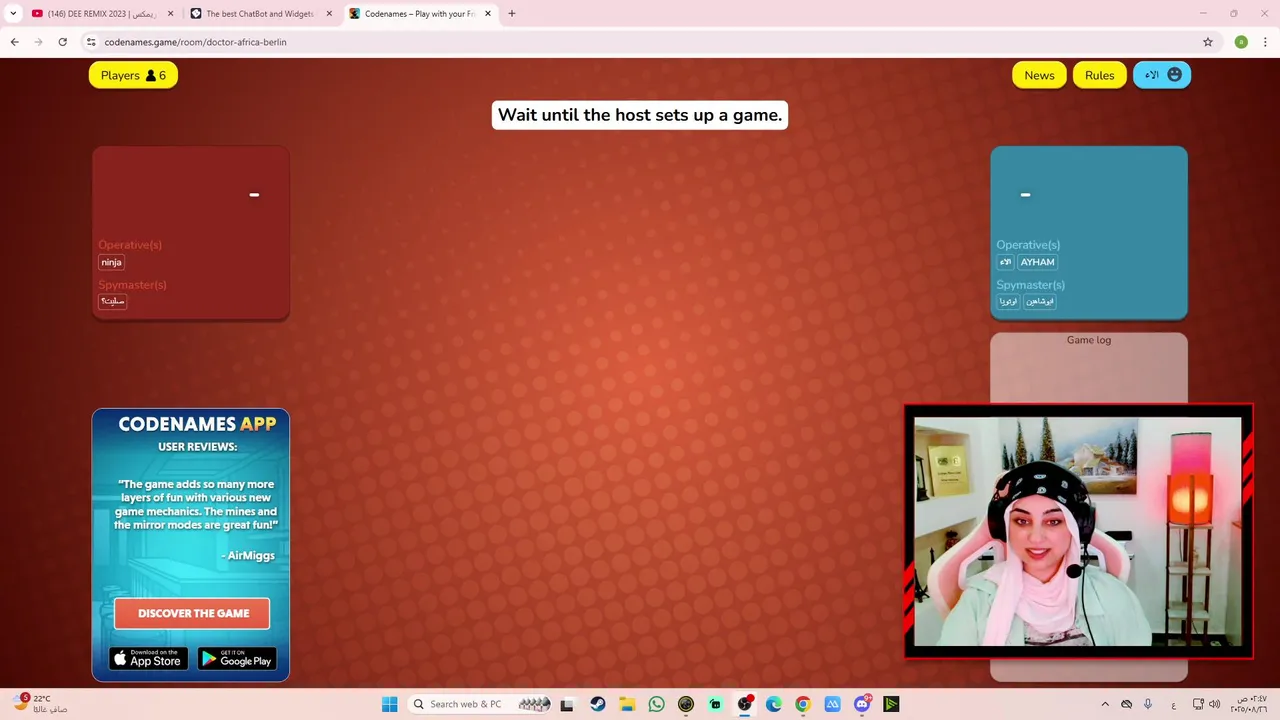Image resolution: width=1280 pixels, height=720 pixels.
Task: Open the App Store download badge
Action: click(x=148, y=658)
